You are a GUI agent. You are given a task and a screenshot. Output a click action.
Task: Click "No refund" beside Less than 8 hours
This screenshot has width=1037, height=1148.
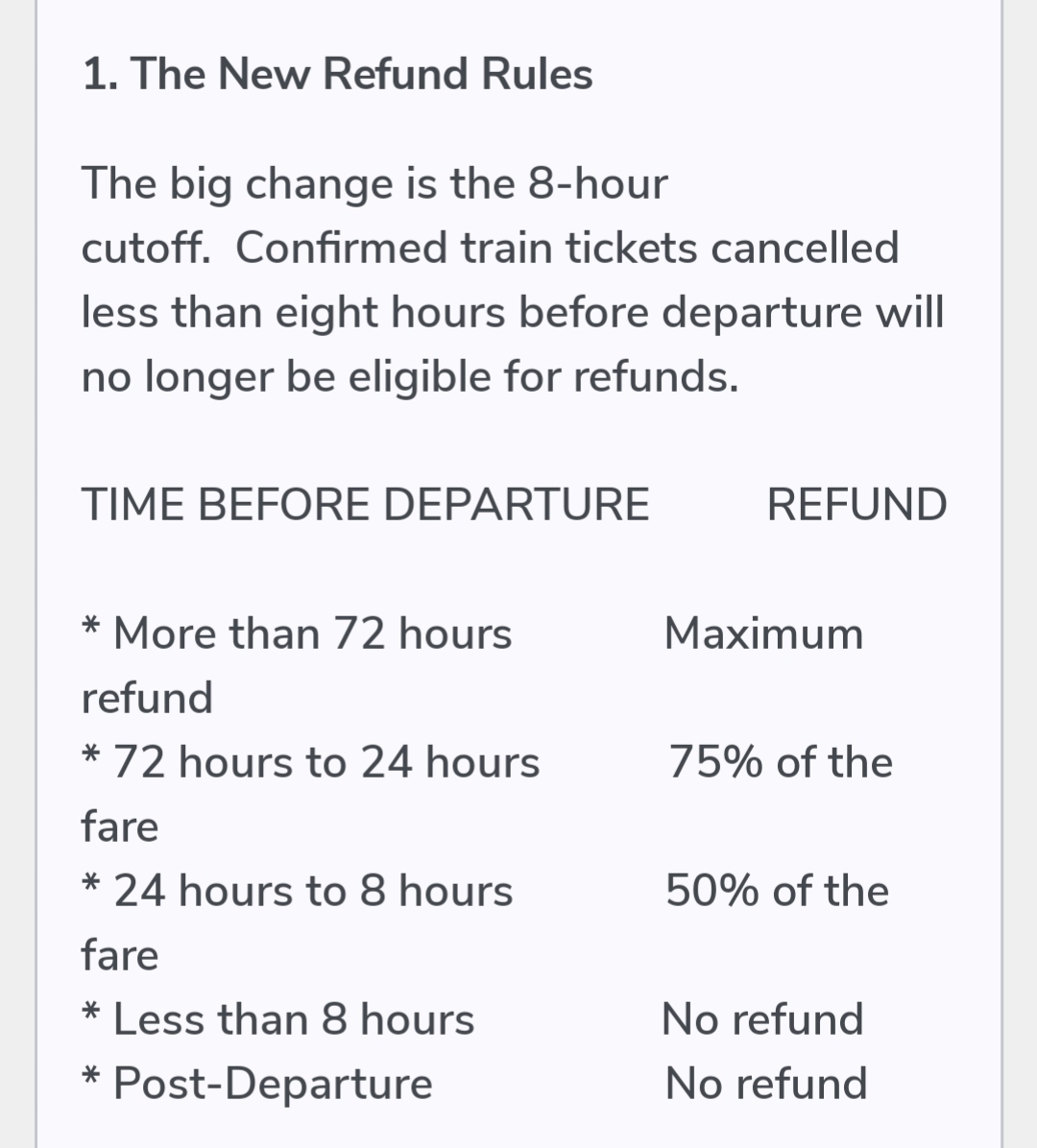[x=763, y=1019]
